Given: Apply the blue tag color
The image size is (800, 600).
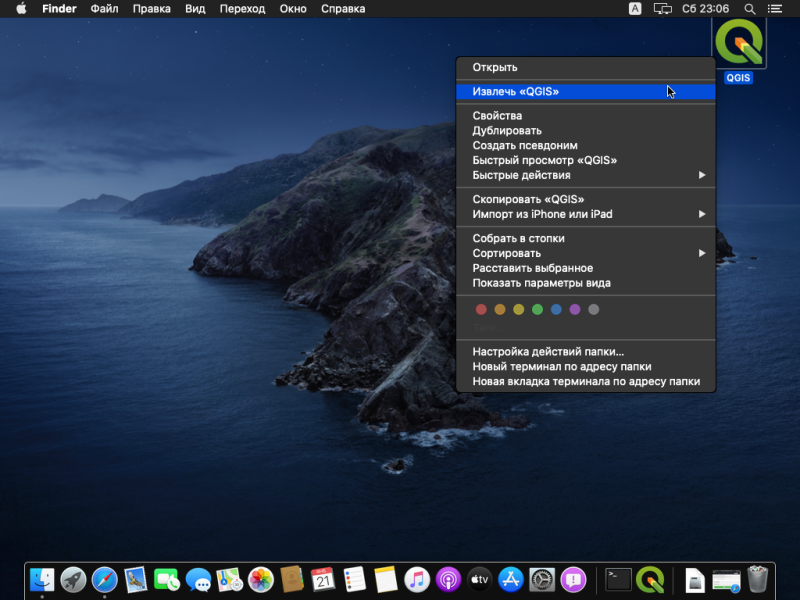Looking at the screenshot, I should click(x=556, y=309).
